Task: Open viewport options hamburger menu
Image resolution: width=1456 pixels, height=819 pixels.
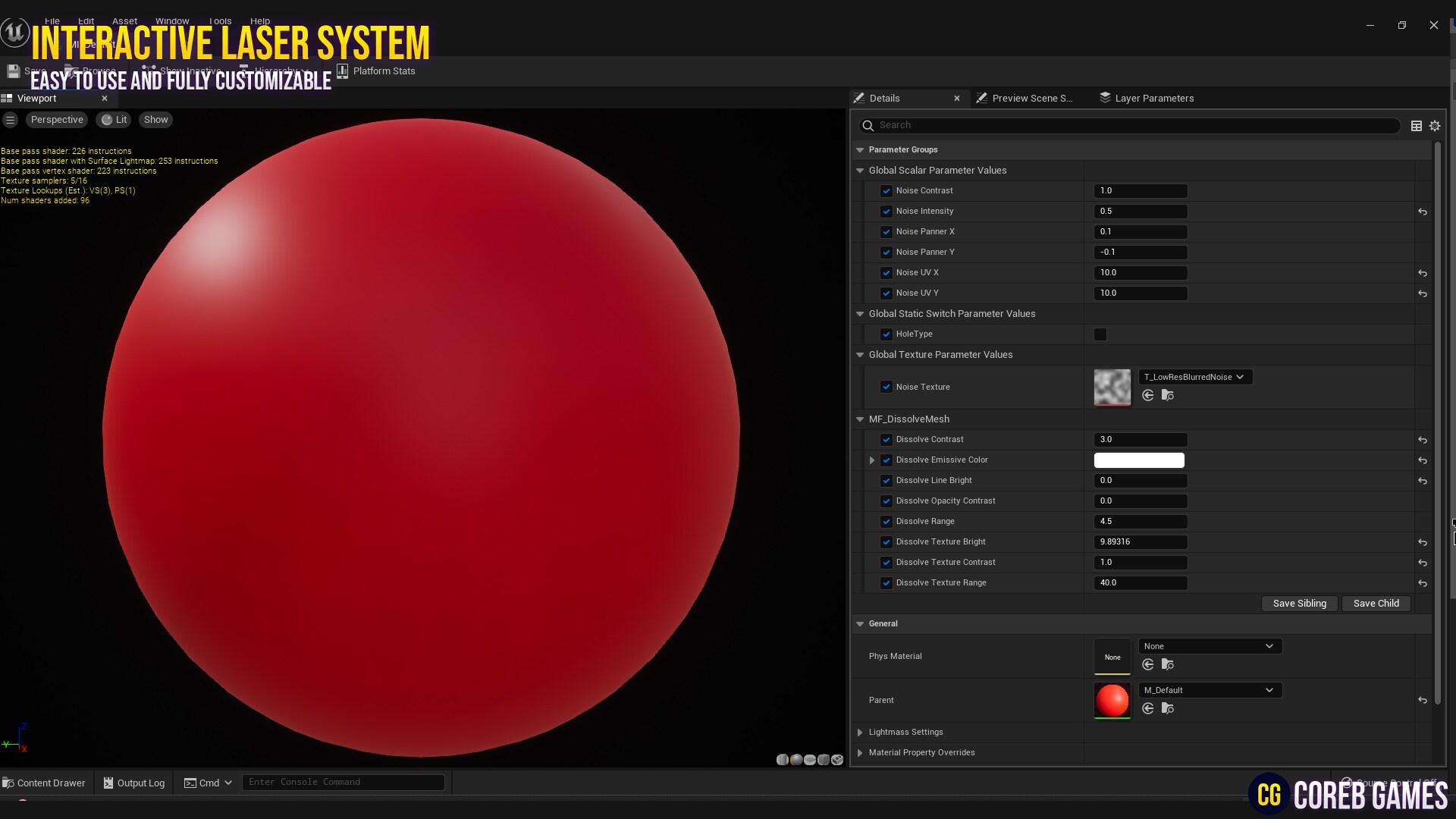Action: click(11, 120)
